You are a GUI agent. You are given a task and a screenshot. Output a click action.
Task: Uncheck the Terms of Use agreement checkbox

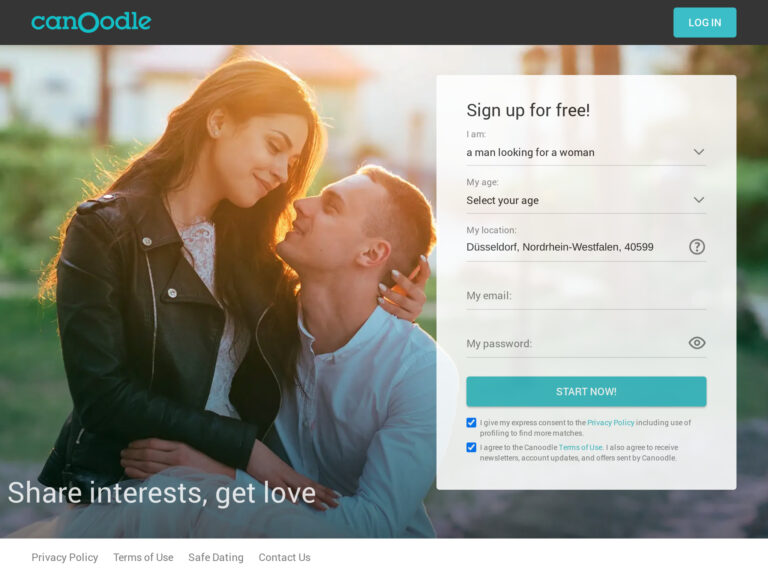(471, 447)
